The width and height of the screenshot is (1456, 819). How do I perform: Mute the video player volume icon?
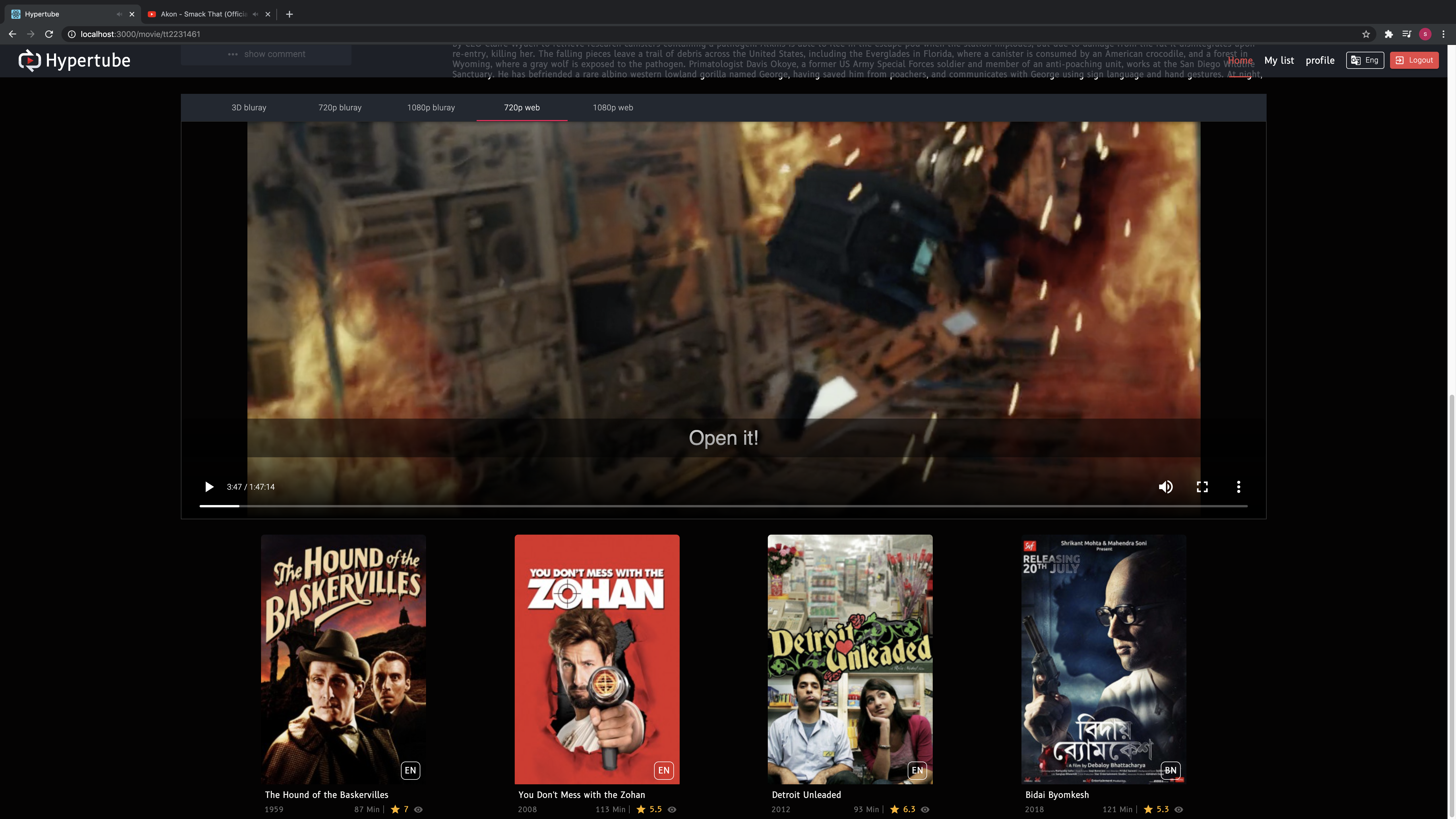tap(1165, 487)
